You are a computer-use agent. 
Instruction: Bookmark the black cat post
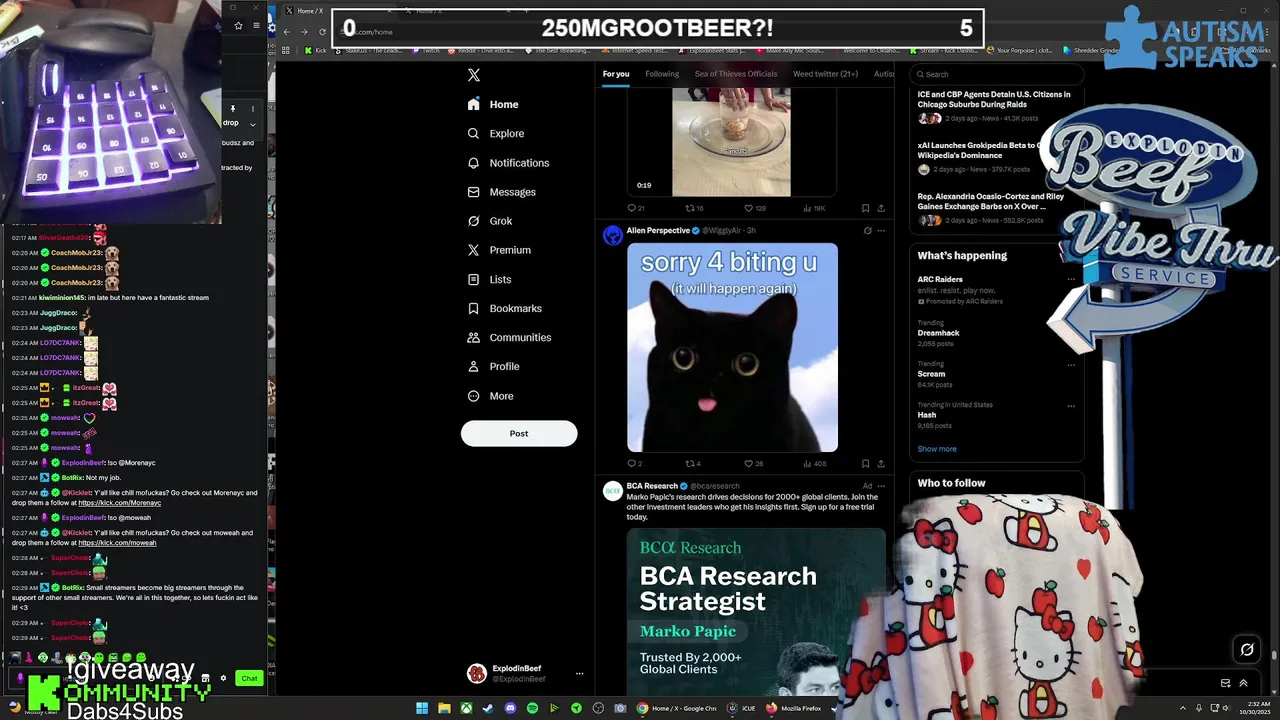865,464
